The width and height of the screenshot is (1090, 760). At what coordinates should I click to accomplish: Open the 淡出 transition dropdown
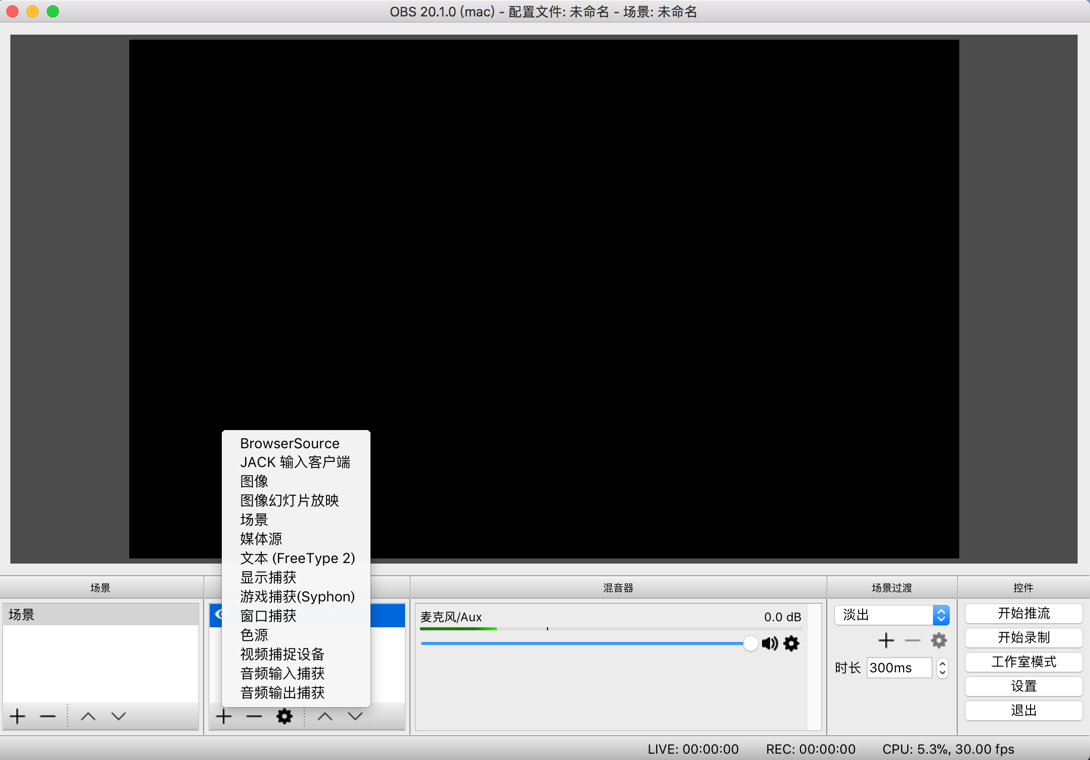pyautogui.click(x=892, y=615)
